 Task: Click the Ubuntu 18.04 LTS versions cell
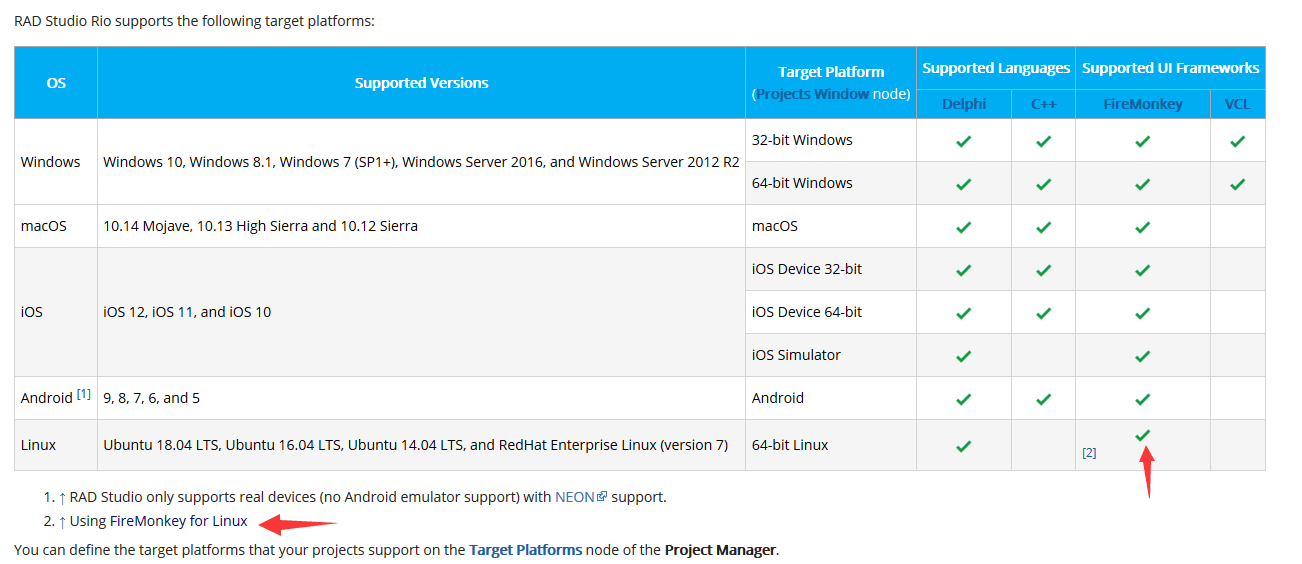point(415,445)
